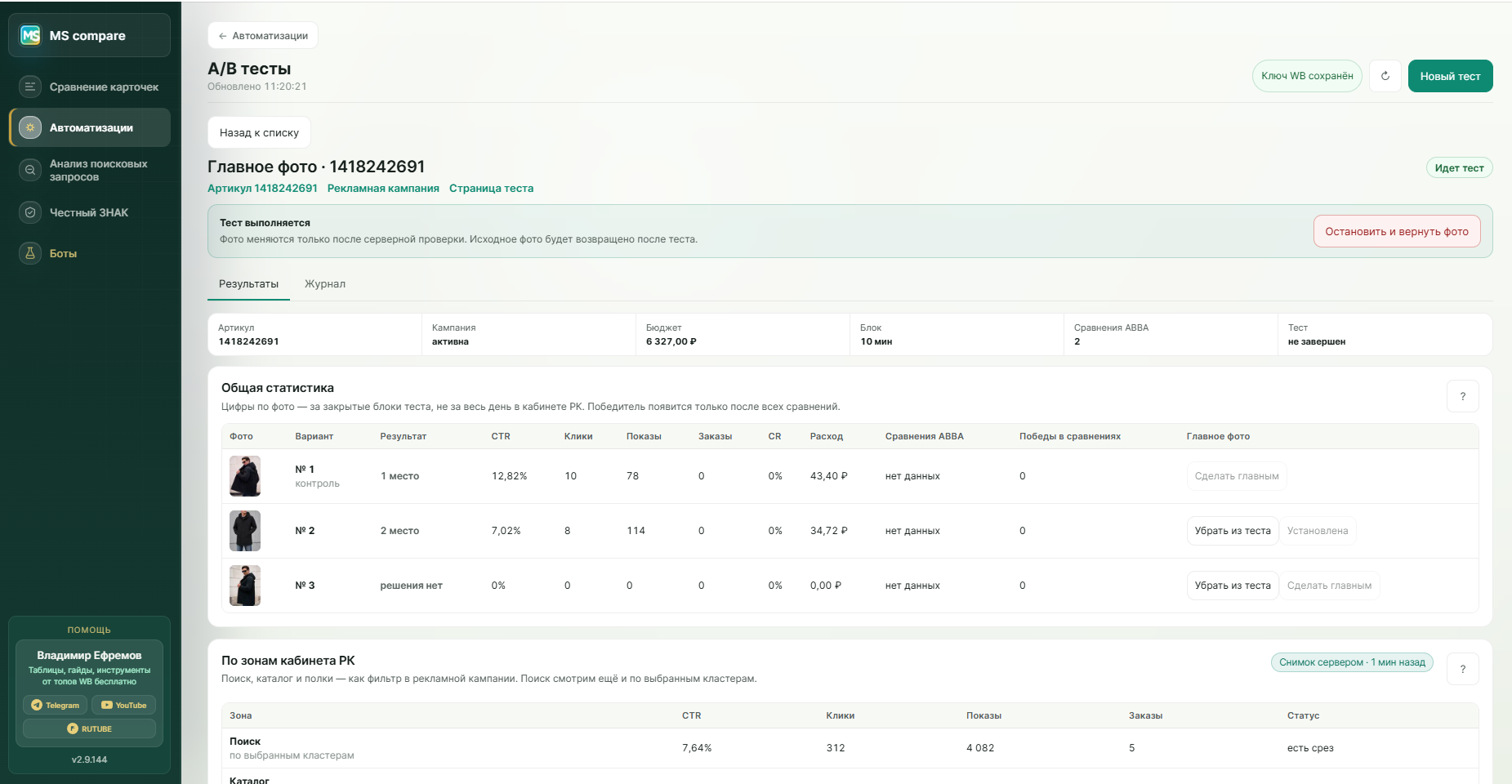
Task: Start a Новый тест
Action: tap(1450, 76)
